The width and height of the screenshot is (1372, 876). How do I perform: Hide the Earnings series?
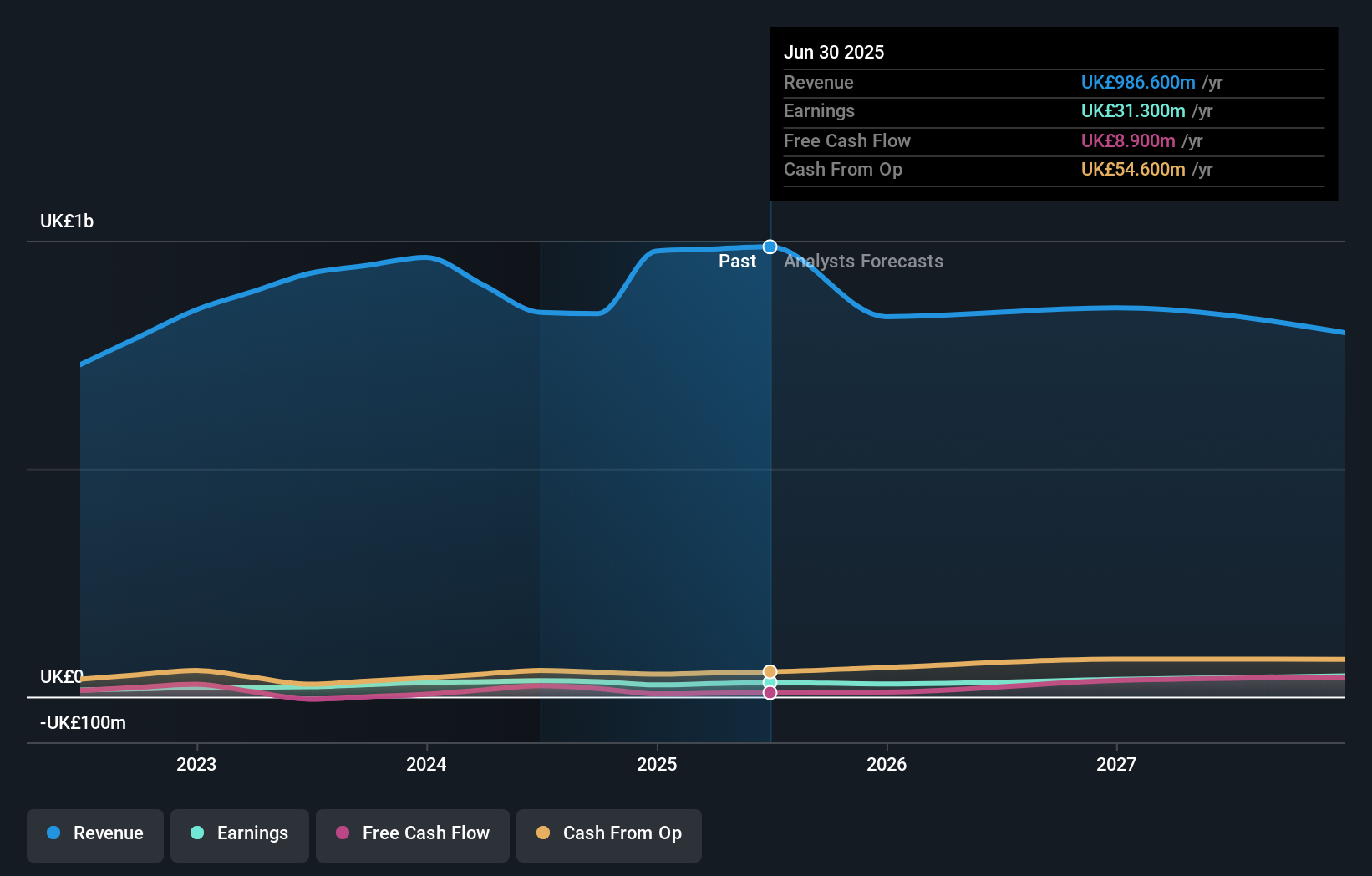[239, 833]
